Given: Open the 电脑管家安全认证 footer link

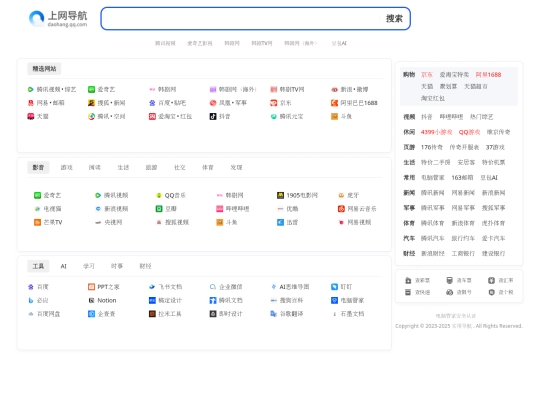Looking at the screenshot, I should (x=456, y=316).
